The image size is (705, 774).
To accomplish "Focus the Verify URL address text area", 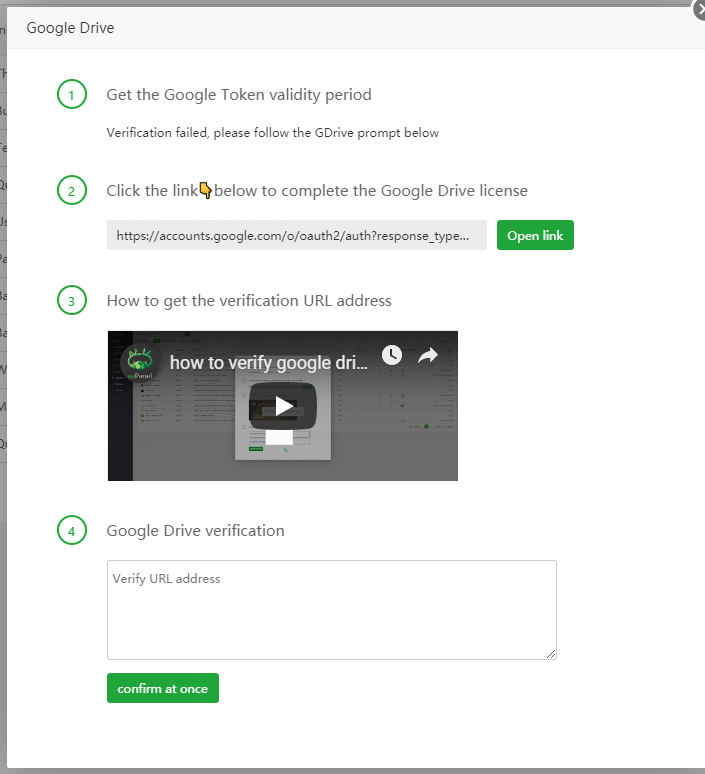I will (332, 610).
